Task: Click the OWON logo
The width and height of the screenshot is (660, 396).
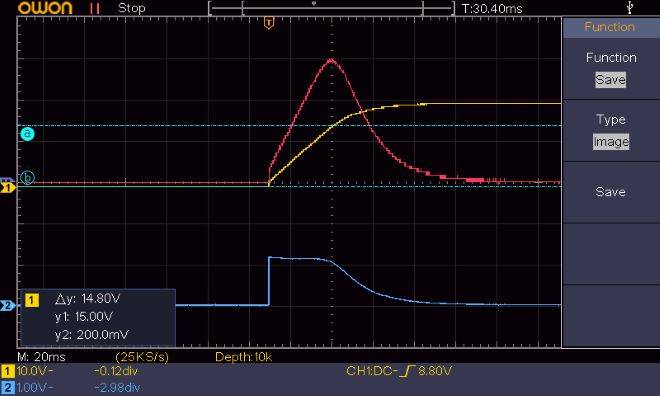Action: (45, 8)
